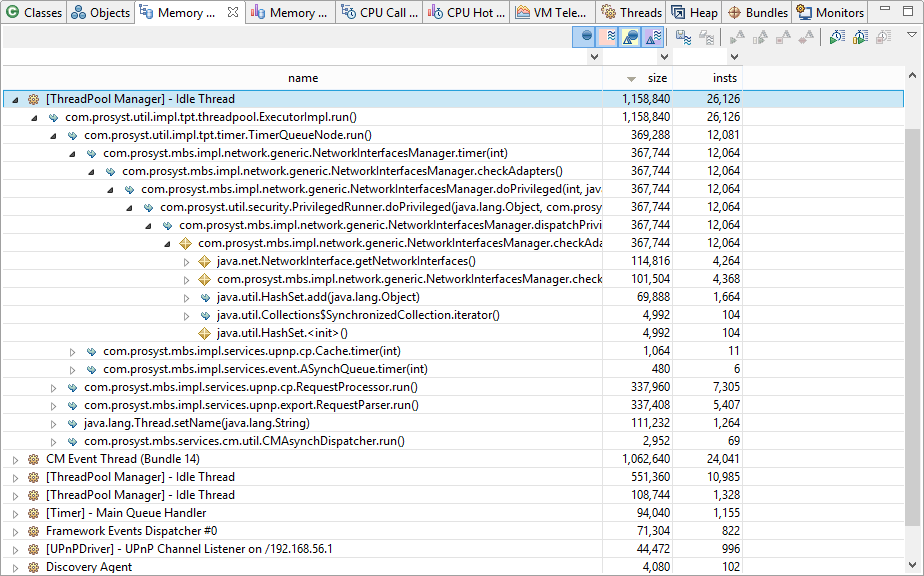Expand the CM Event Thread (Bundle 14) node
Viewport: 924px width, 576px height.
(x=15, y=459)
